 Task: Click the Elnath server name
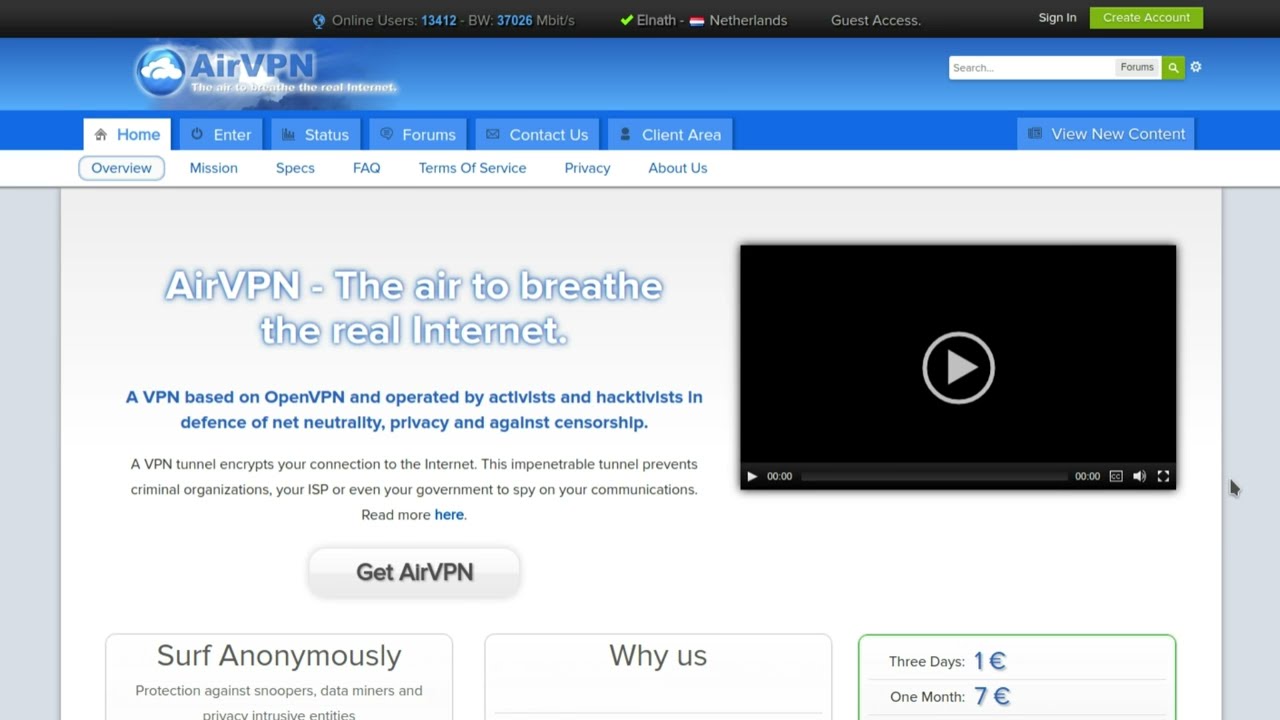tap(656, 20)
